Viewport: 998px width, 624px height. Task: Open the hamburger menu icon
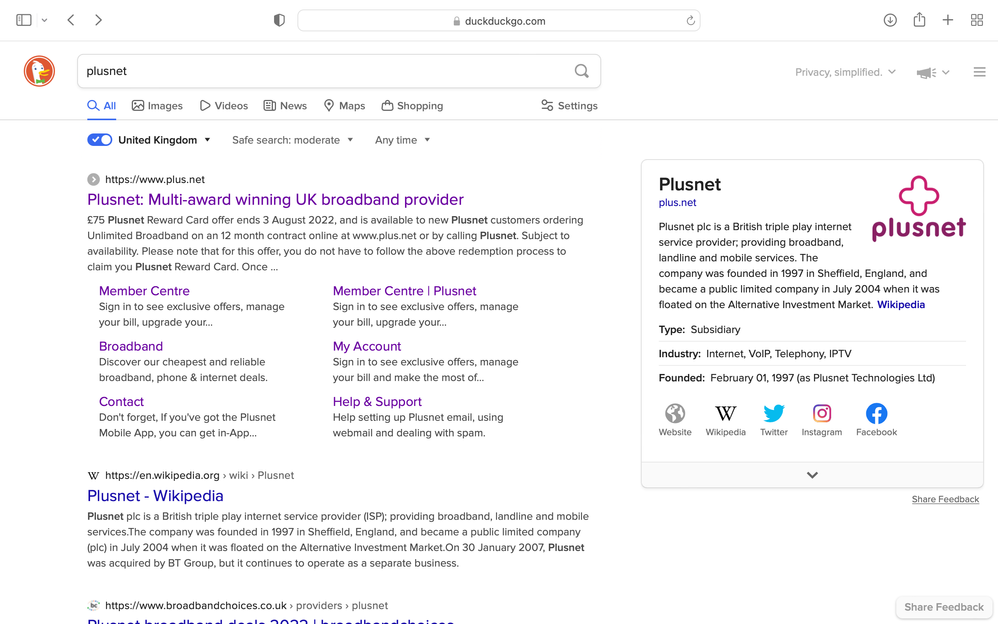point(980,71)
